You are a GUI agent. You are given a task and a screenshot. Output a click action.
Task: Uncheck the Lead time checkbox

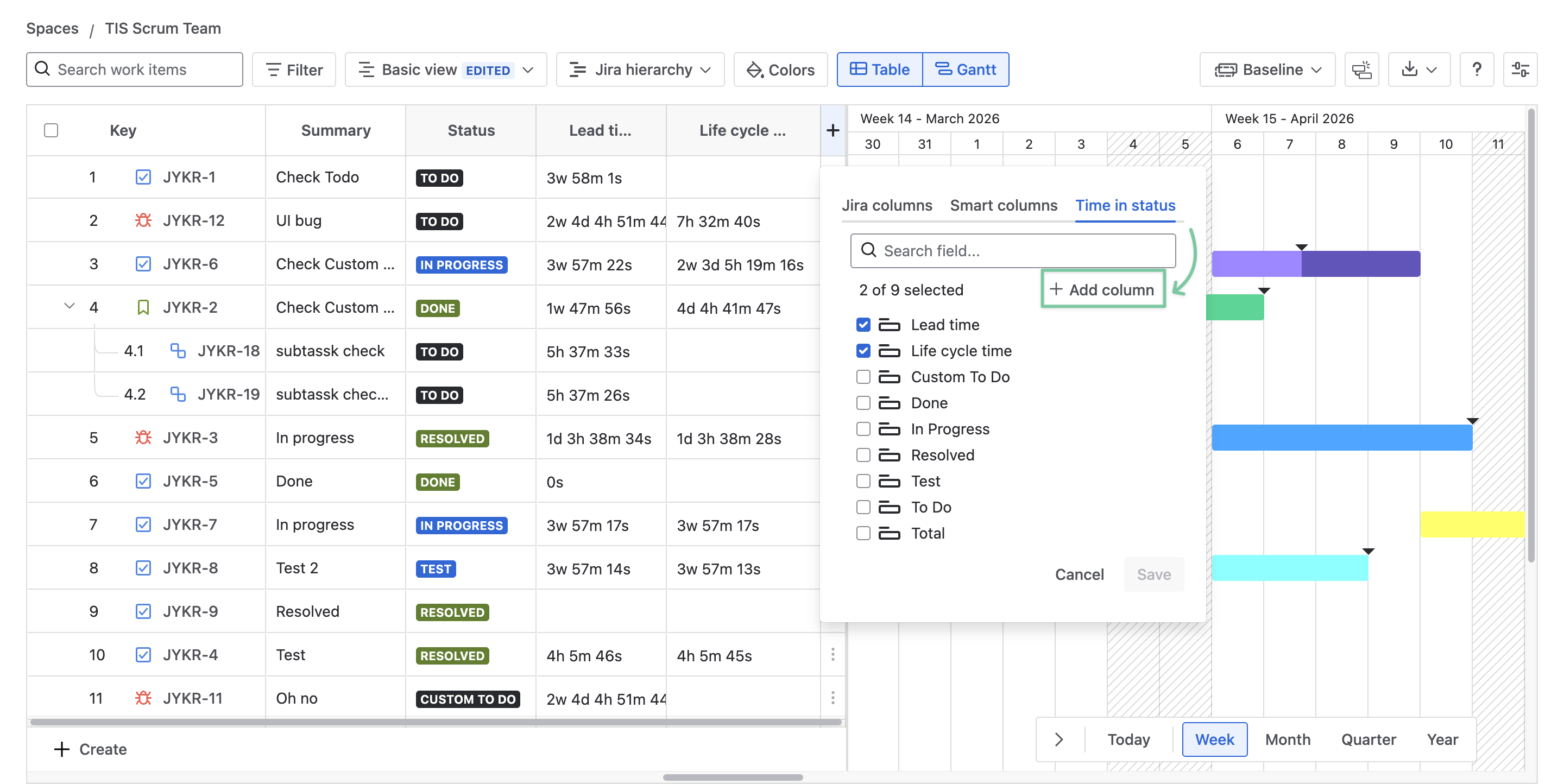(x=863, y=325)
